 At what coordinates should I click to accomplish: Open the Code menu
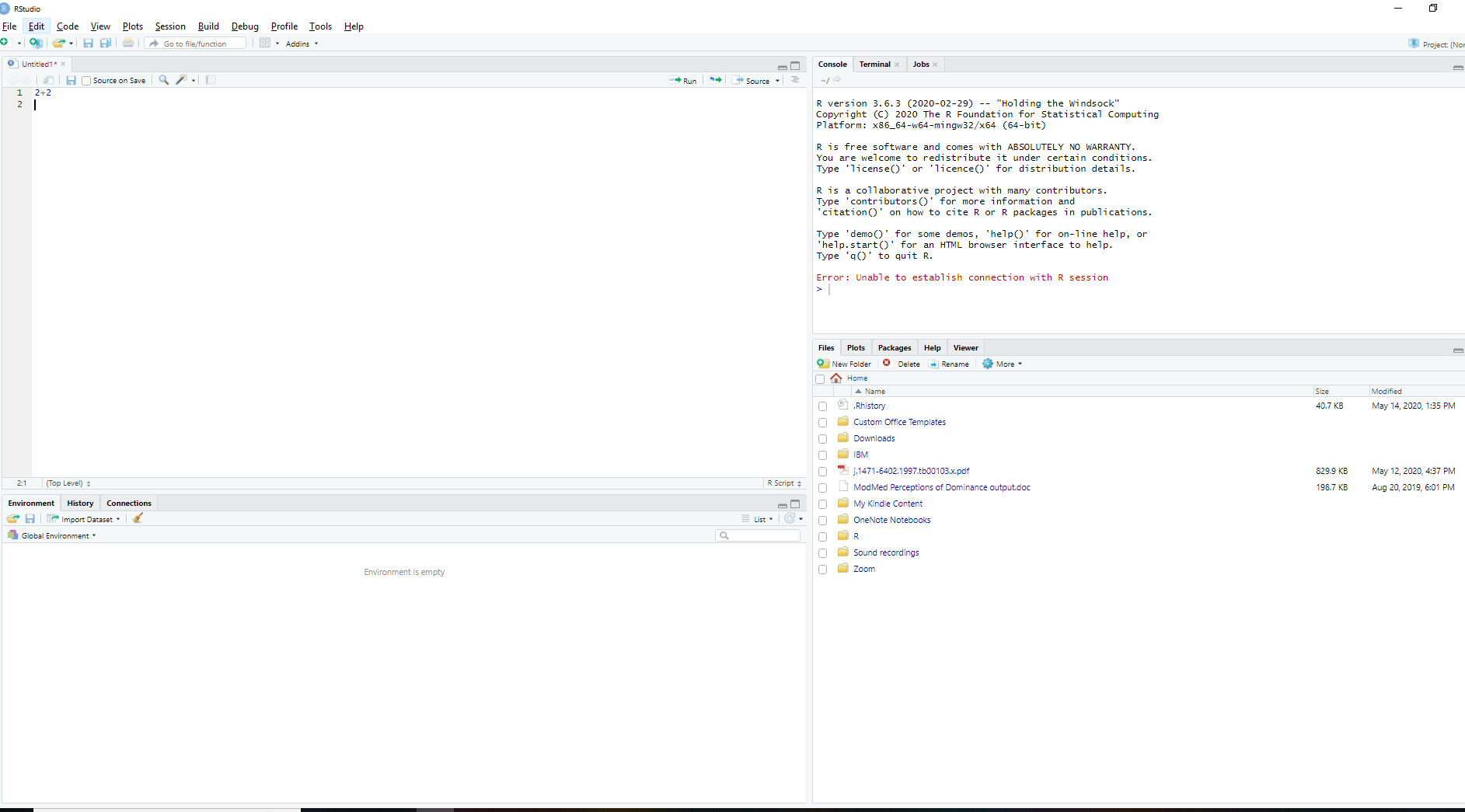[68, 26]
